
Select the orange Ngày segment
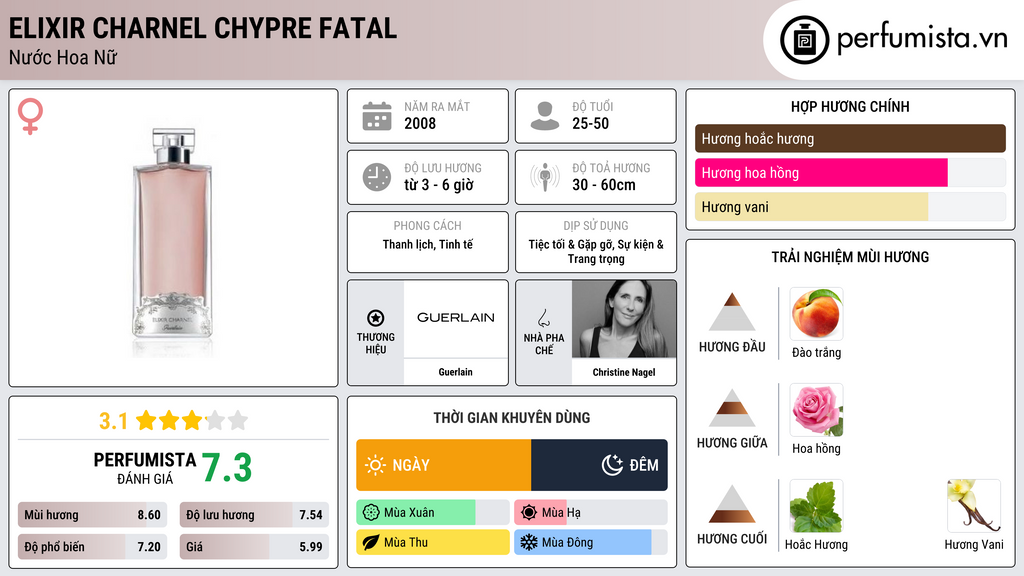(443, 465)
